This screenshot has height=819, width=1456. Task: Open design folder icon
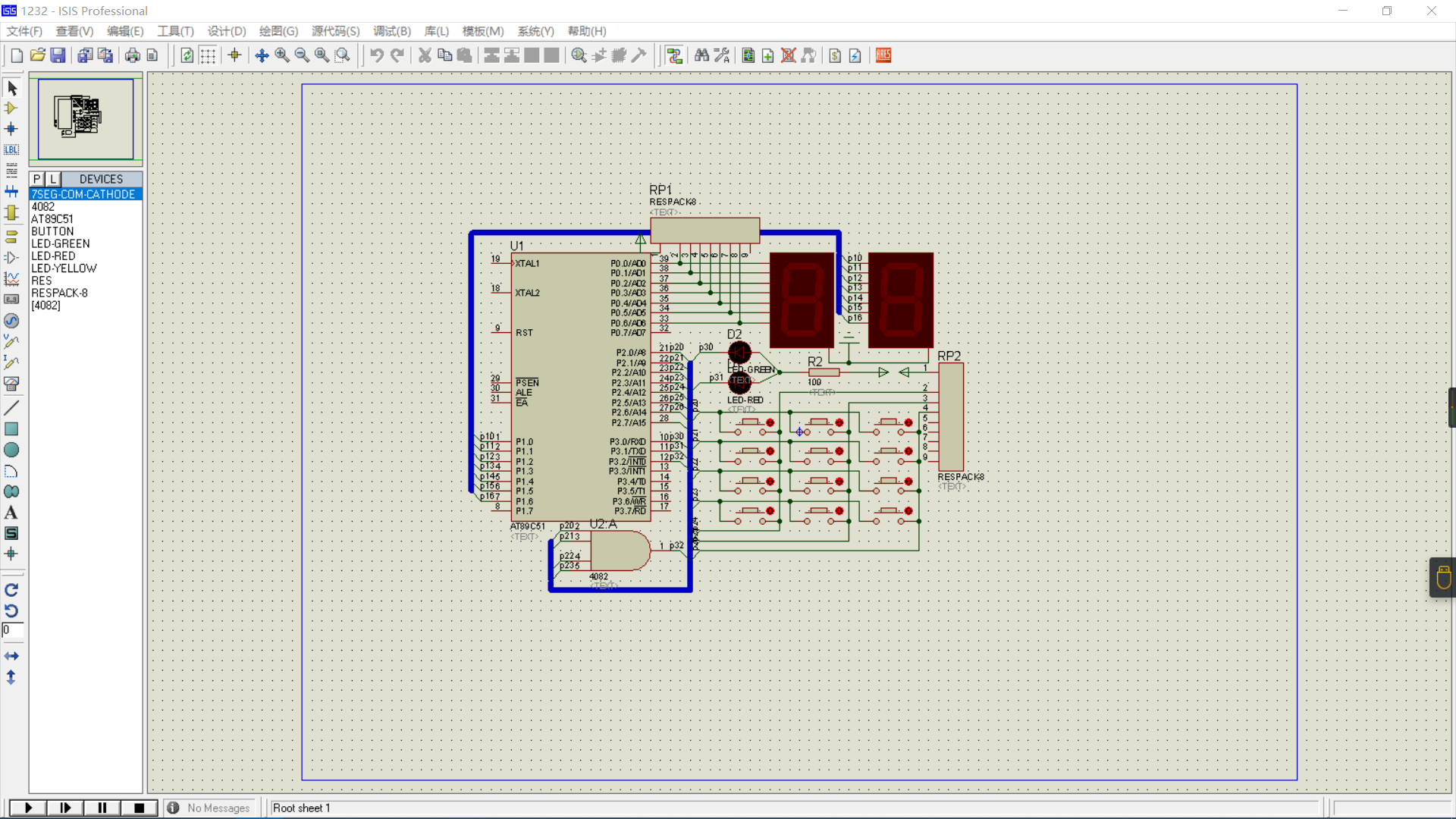click(38, 55)
